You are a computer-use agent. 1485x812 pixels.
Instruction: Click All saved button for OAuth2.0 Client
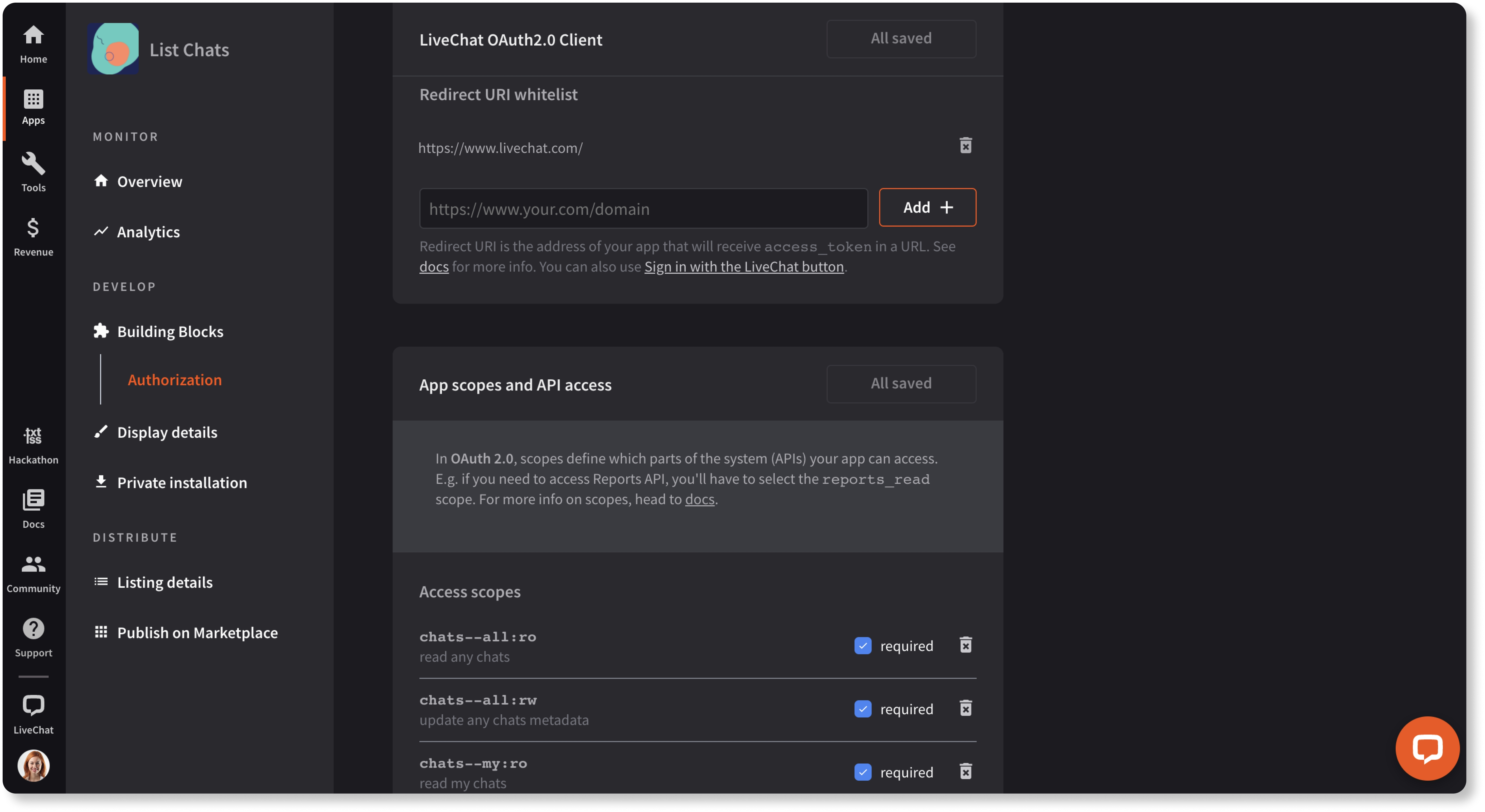tap(901, 39)
